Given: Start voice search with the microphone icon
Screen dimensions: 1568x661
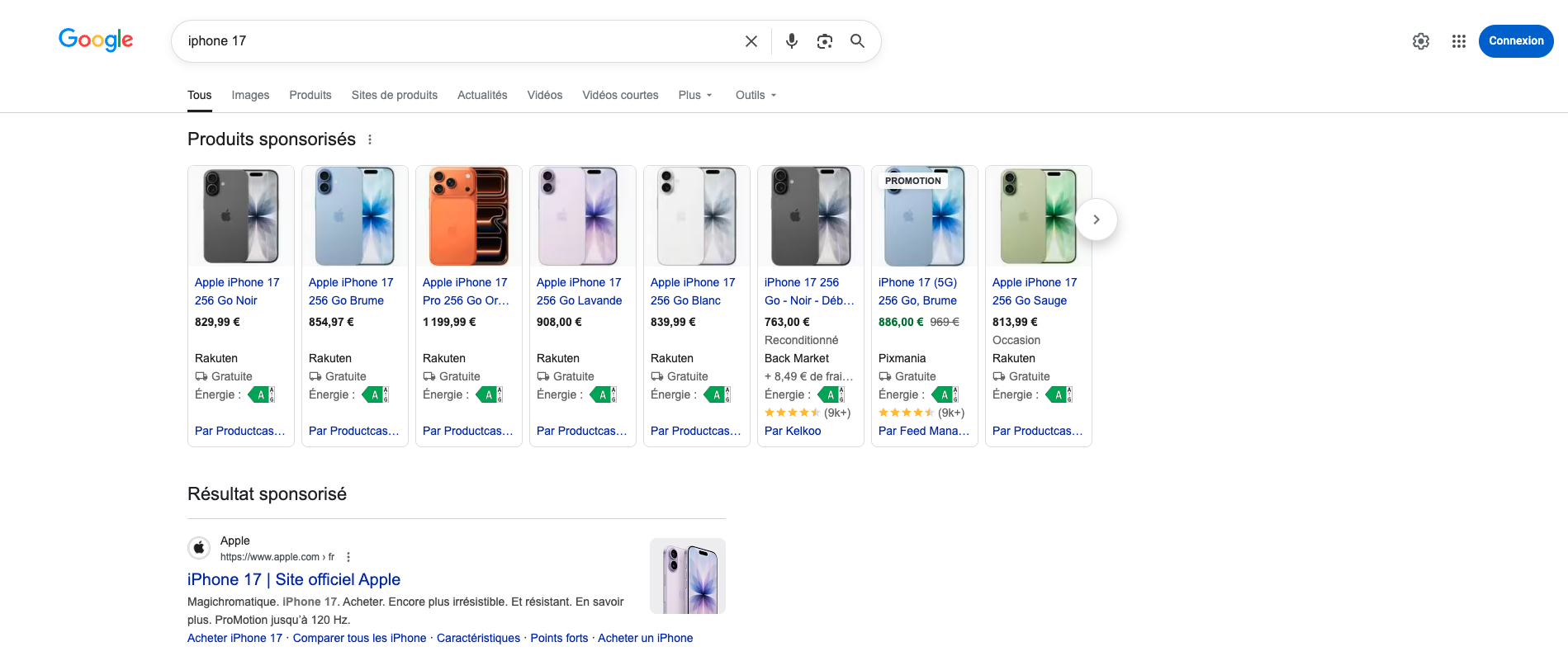Looking at the screenshot, I should coord(792,41).
